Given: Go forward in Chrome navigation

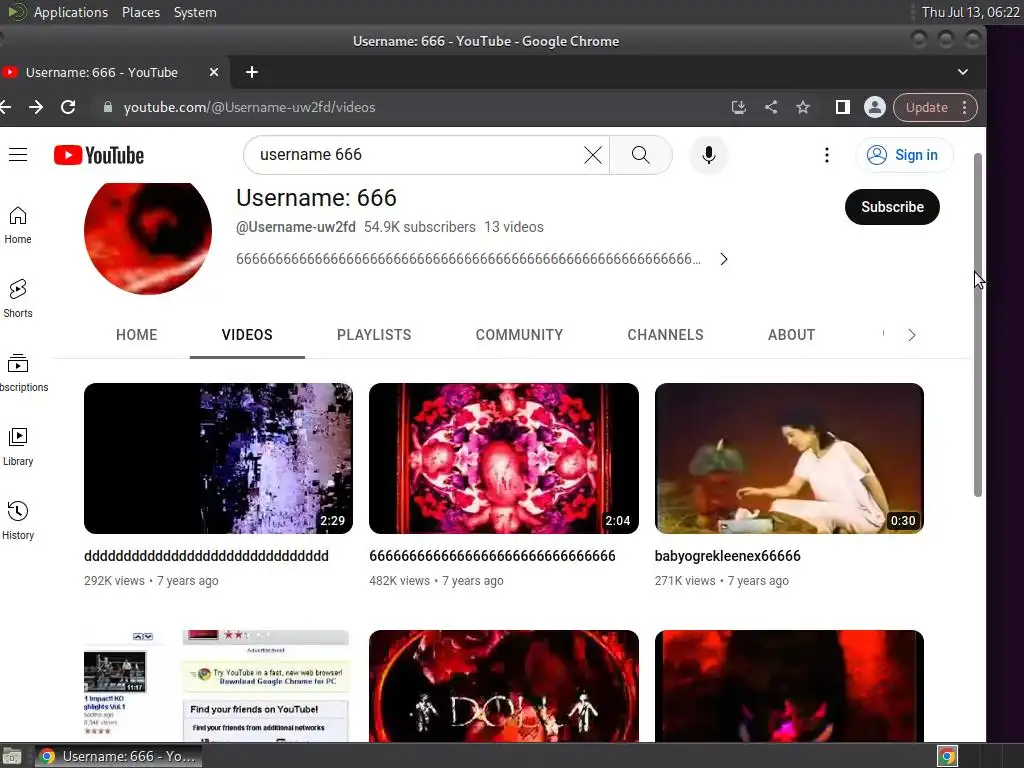Looking at the screenshot, I should click(x=36, y=107).
